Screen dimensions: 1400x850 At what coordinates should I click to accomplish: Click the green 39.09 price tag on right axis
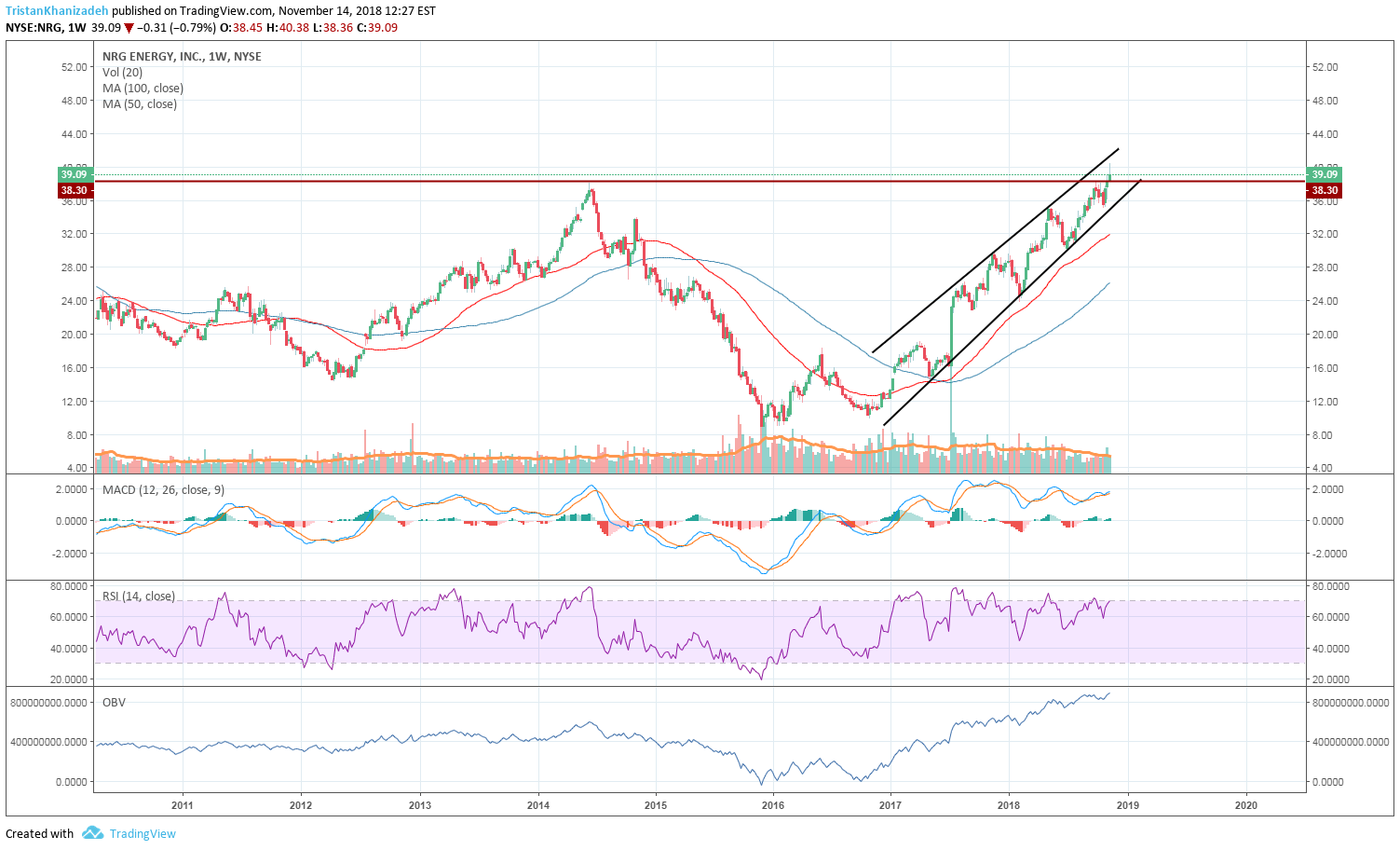[1324, 174]
